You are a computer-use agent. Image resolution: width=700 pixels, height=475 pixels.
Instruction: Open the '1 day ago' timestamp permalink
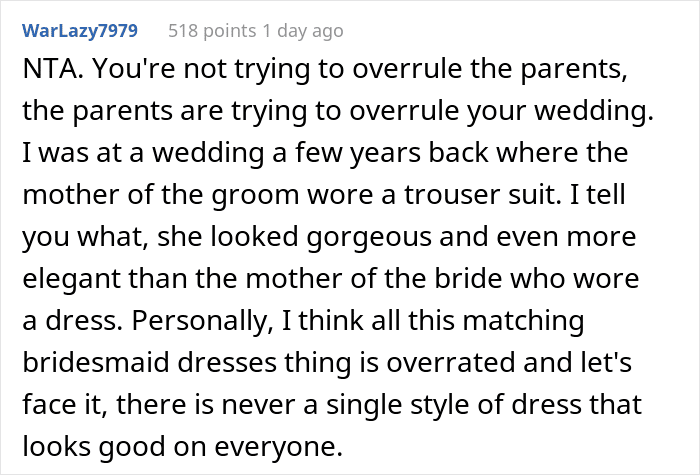click(x=303, y=31)
